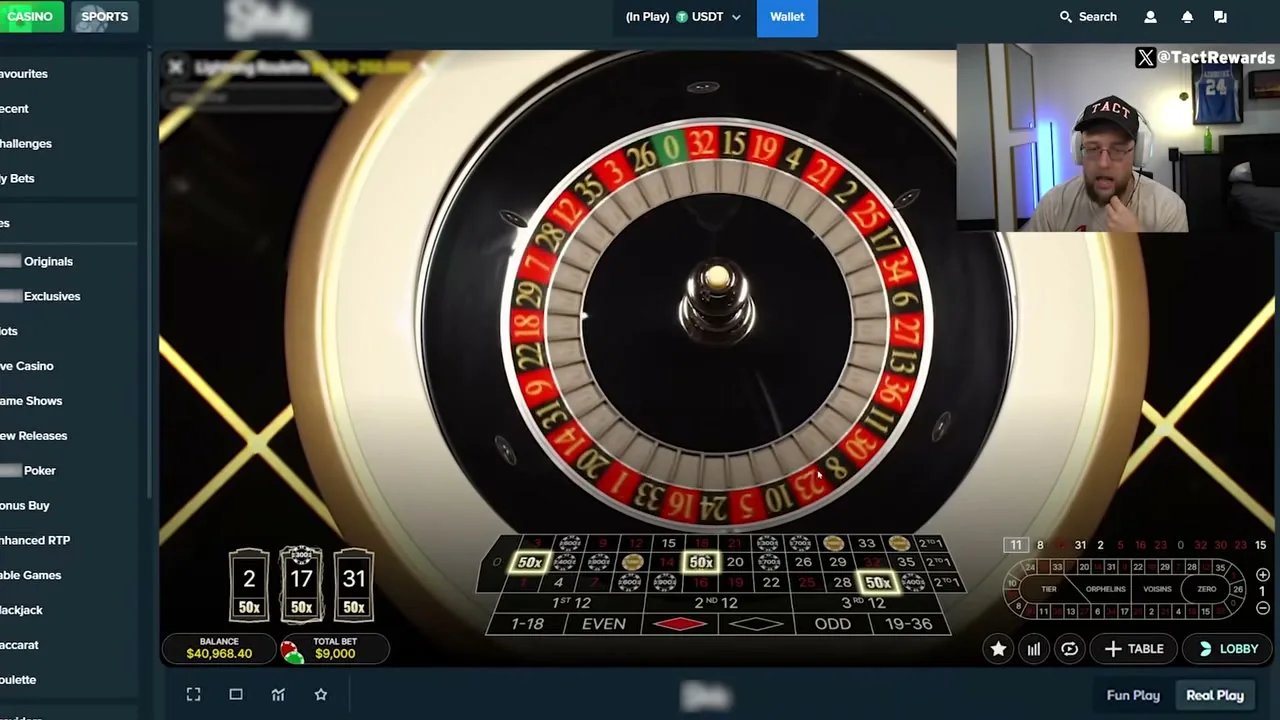Toggle autoplay repeat icon
Image resolution: width=1280 pixels, height=720 pixels.
point(1070,649)
